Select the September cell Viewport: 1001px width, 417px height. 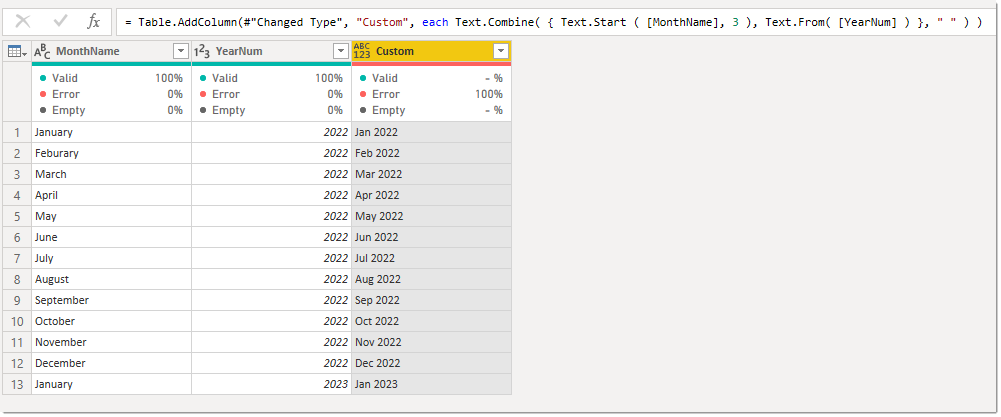[x=111, y=300]
